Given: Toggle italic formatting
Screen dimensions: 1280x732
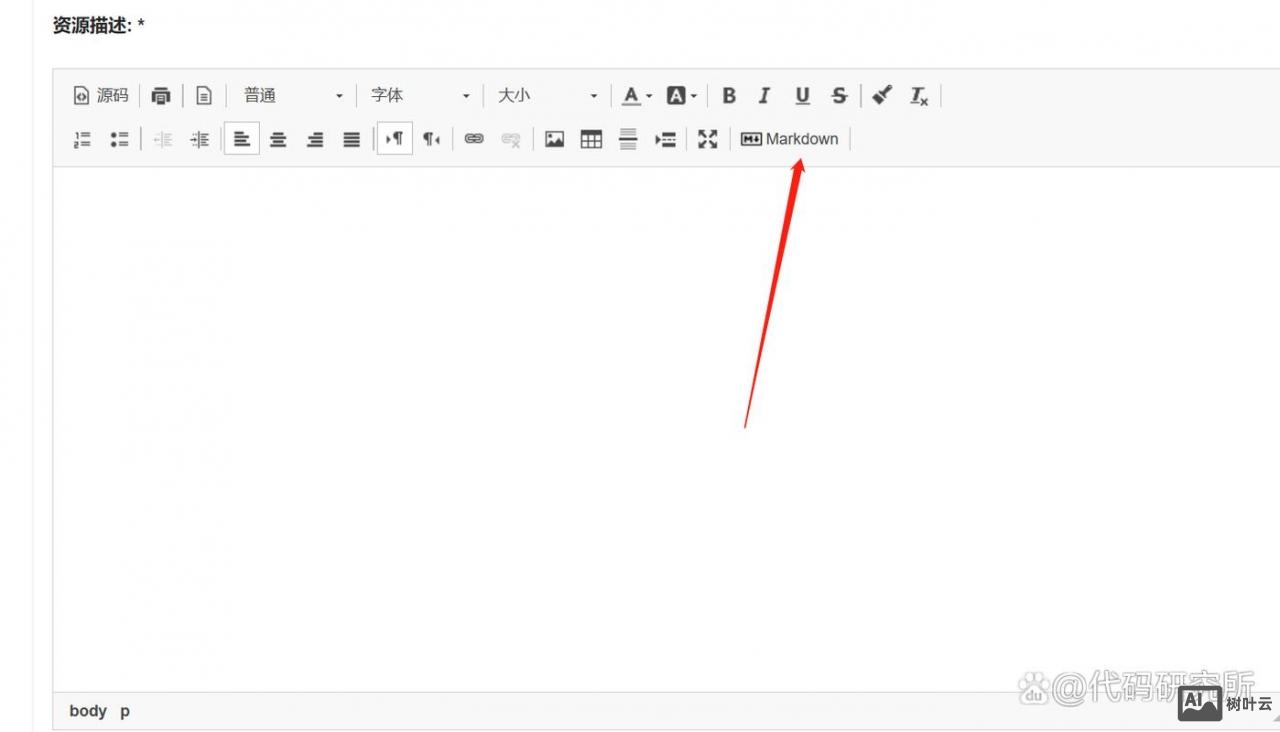Looking at the screenshot, I should (765, 96).
